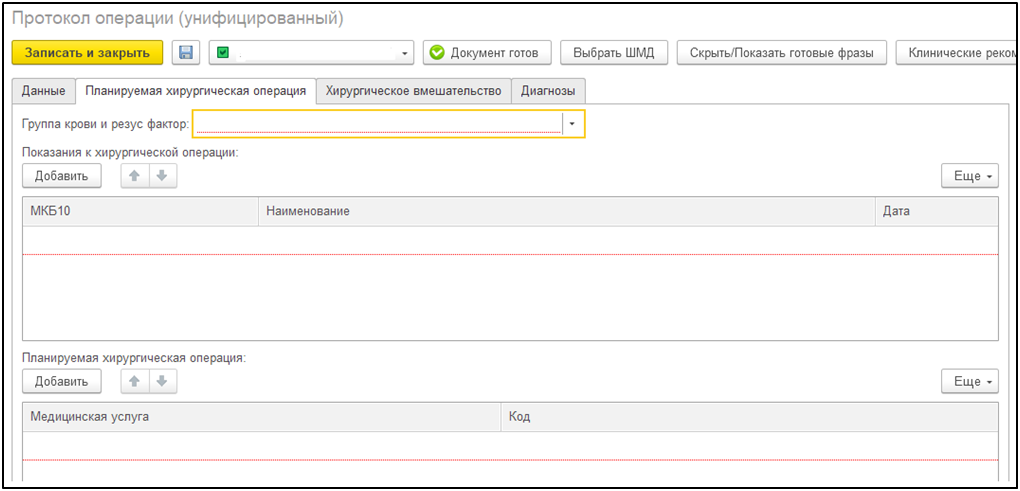Mark the document ready via Документ готов
Image resolution: width=1020 pixels, height=491 pixels.
click(486, 53)
